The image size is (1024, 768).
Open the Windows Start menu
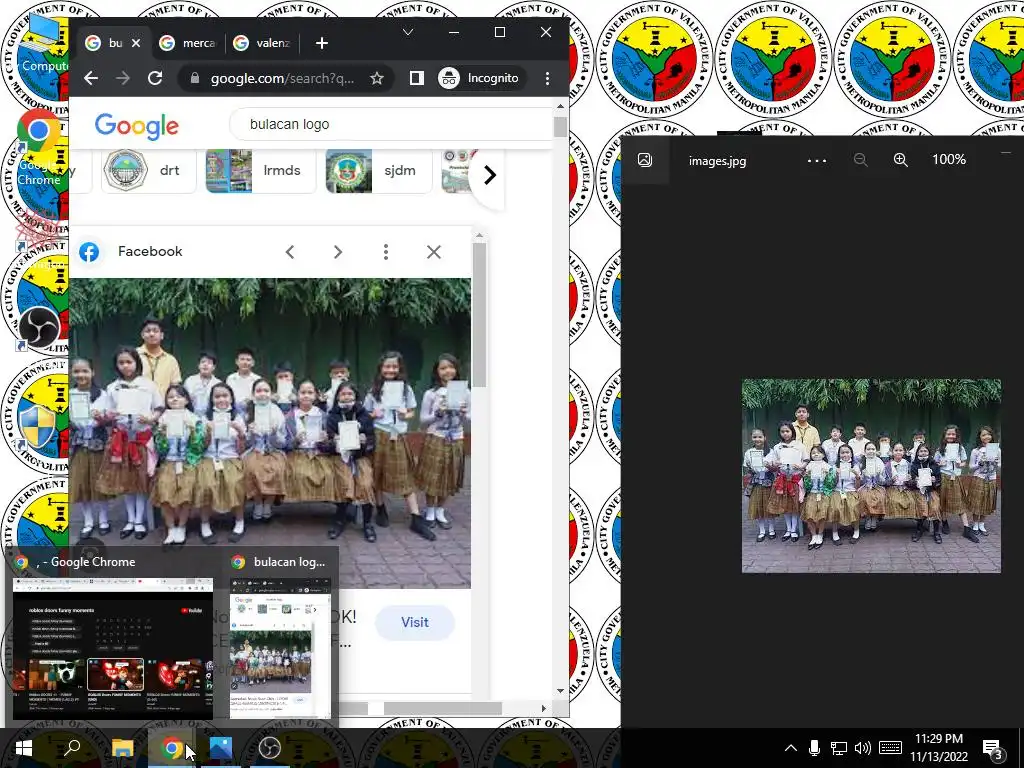click(24, 748)
